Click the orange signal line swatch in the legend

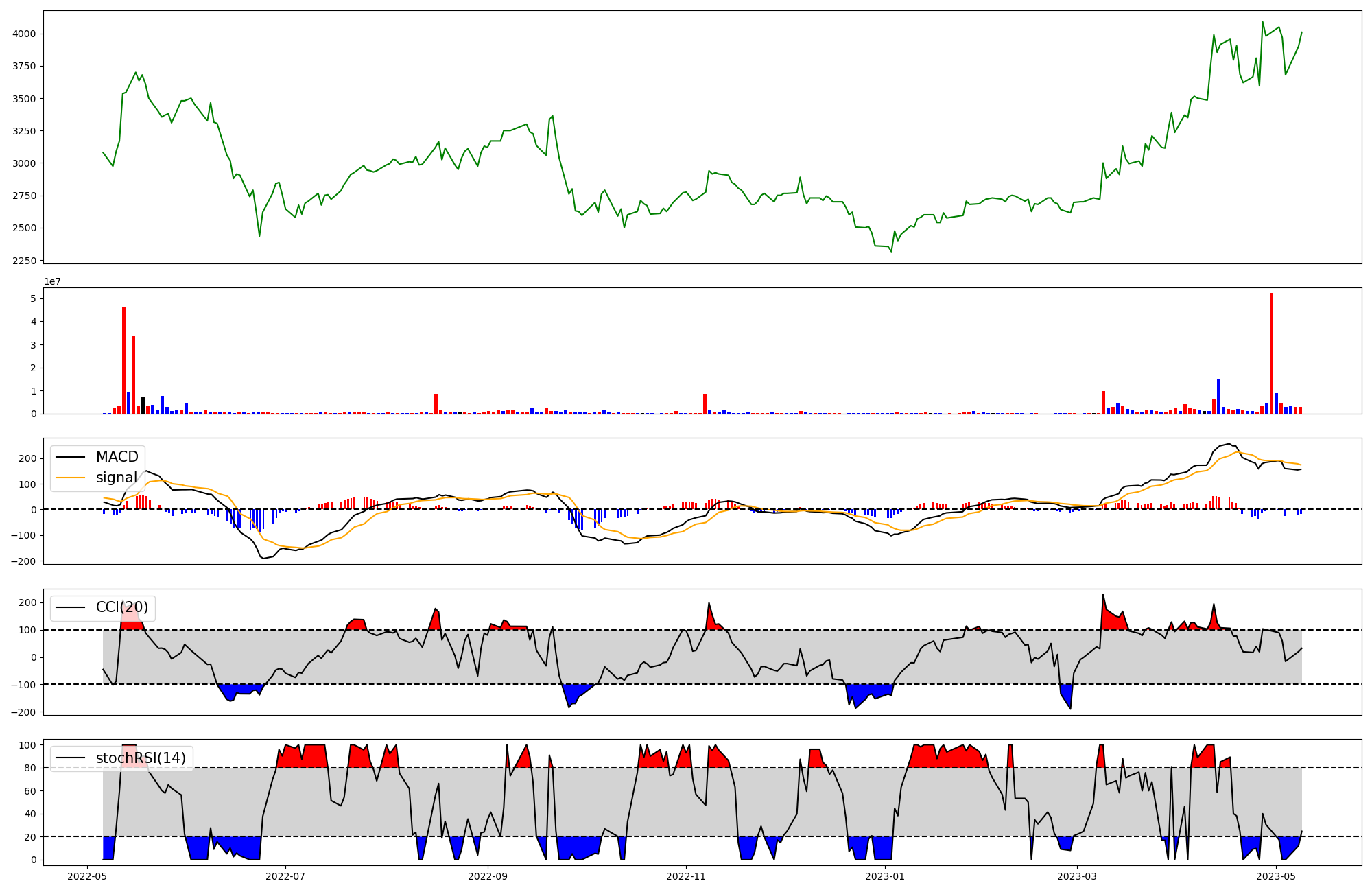[x=70, y=478]
